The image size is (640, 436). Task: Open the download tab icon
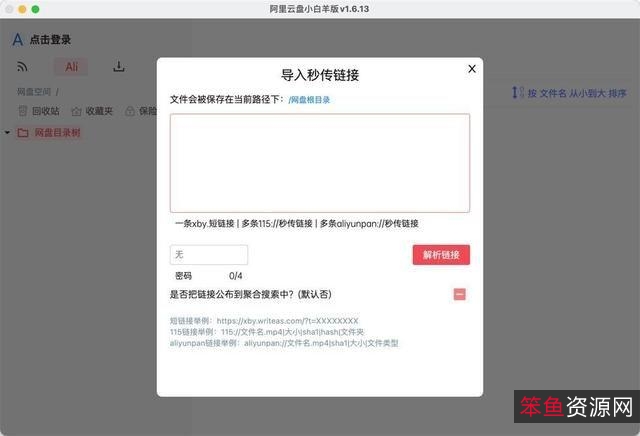(119, 67)
